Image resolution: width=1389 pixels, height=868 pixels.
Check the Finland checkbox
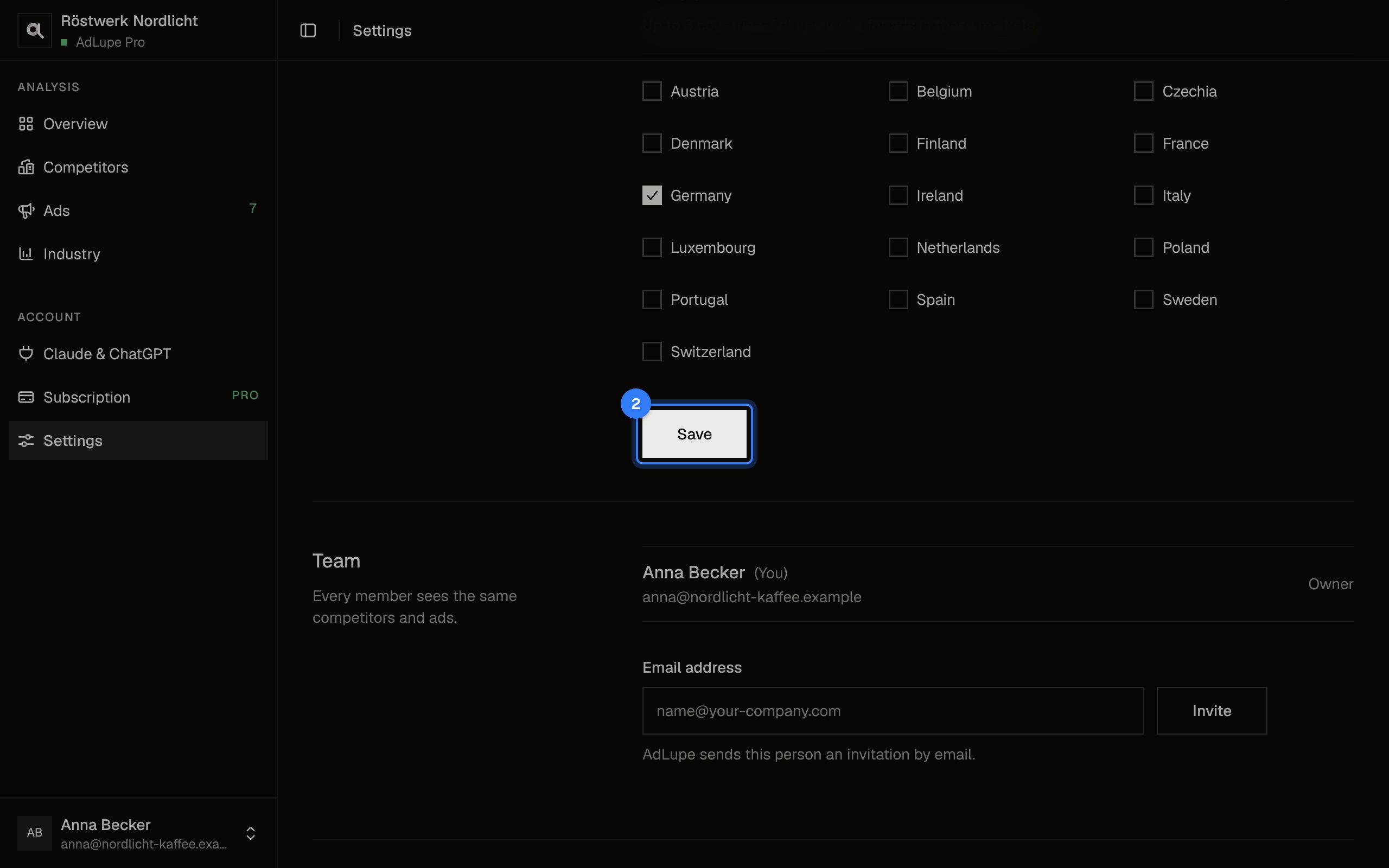click(899, 144)
